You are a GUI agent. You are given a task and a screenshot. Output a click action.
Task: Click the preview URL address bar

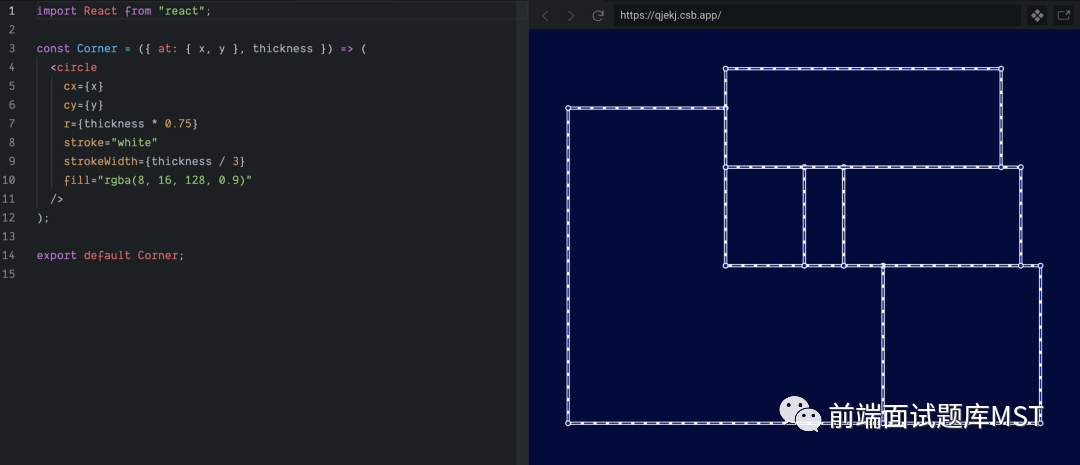click(x=817, y=16)
